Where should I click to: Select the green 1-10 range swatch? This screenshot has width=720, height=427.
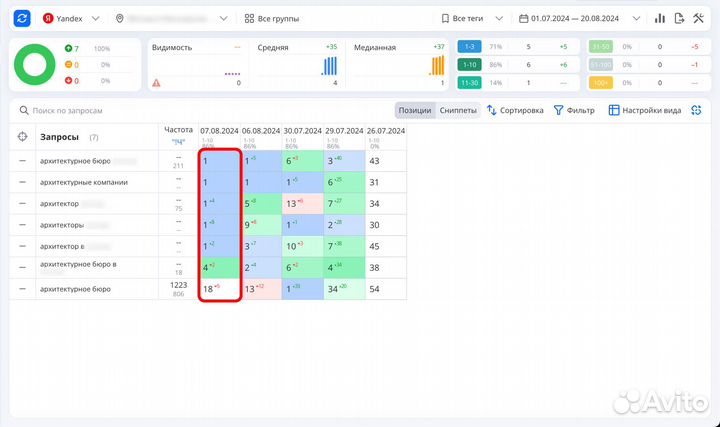click(469, 65)
